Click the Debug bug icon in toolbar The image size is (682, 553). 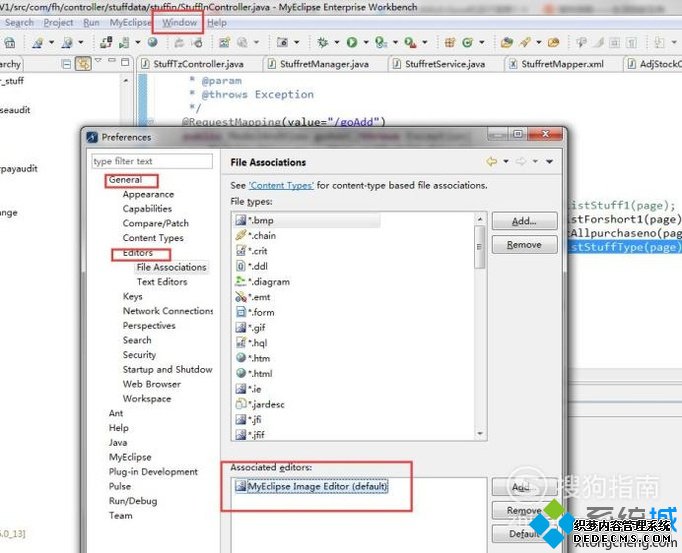coord(322,42)
